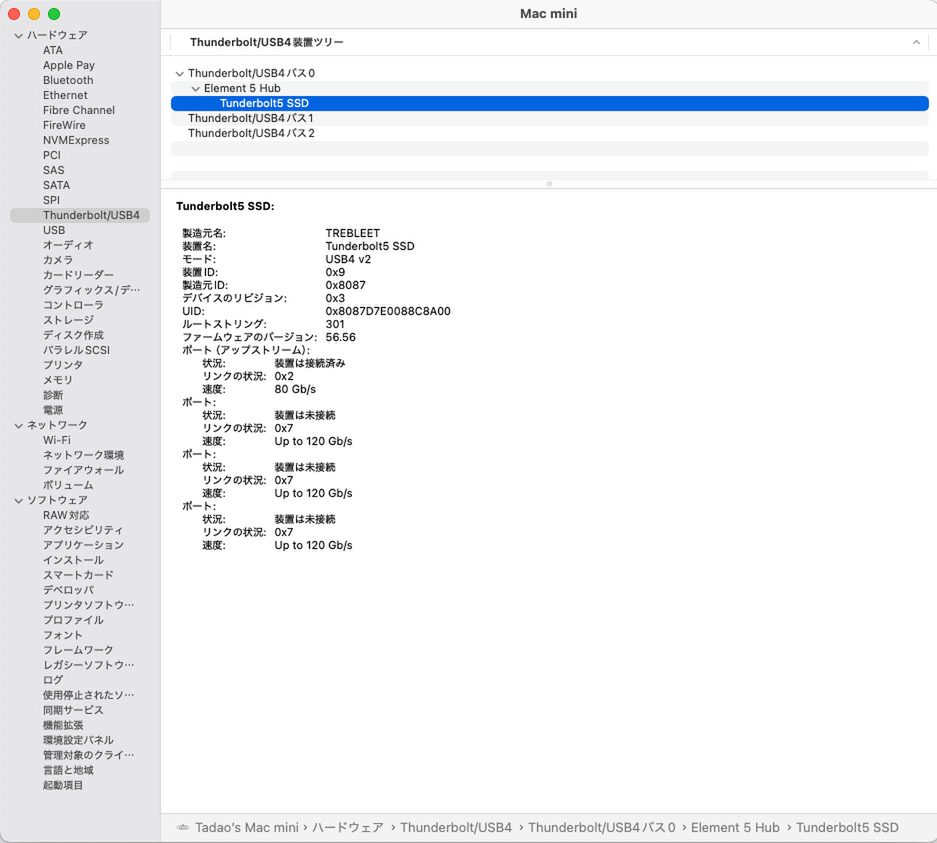Viewport: 937px width, 843px height.
Task: Collapse the ハードウェア sidebar section
Action: point(18,36)
